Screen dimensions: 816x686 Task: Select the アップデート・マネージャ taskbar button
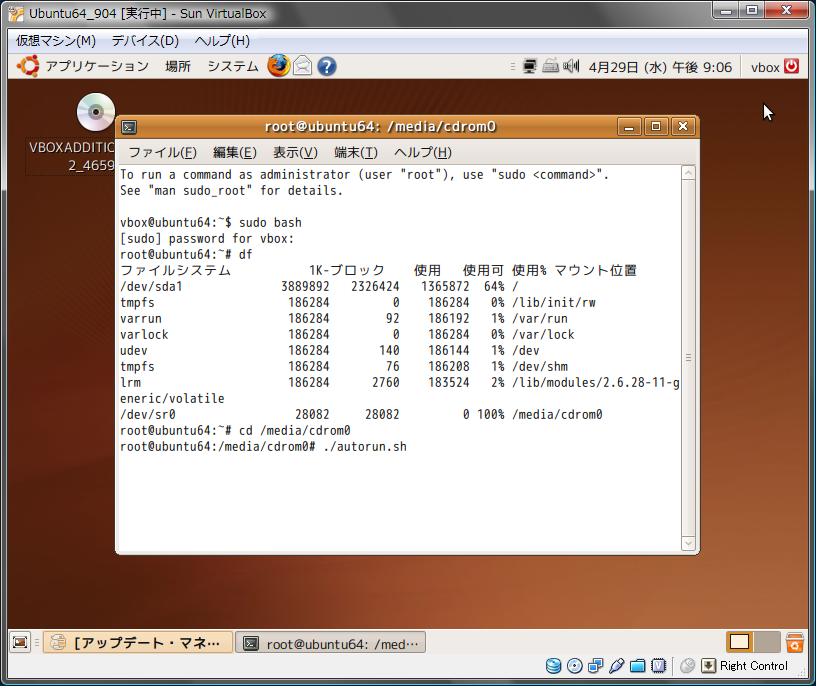[x=138, y=643]
